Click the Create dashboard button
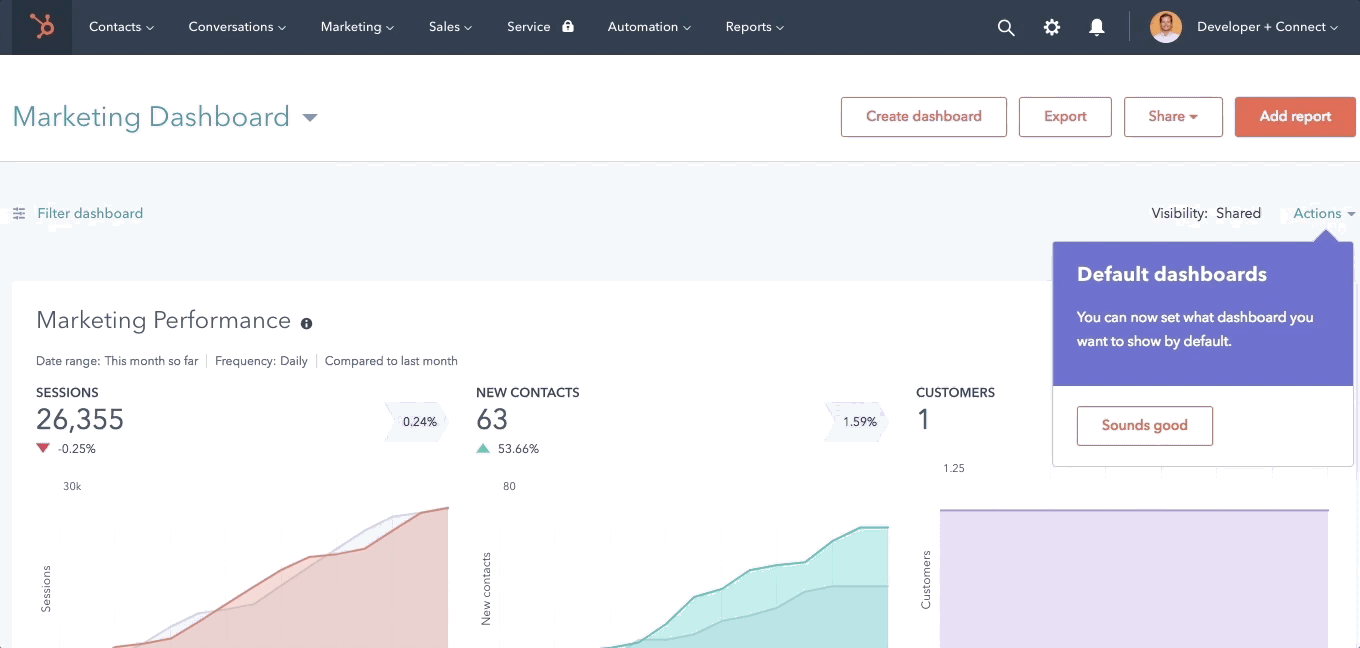The image size is (1360, 648). pyautogui.click(x=923, y=116)
